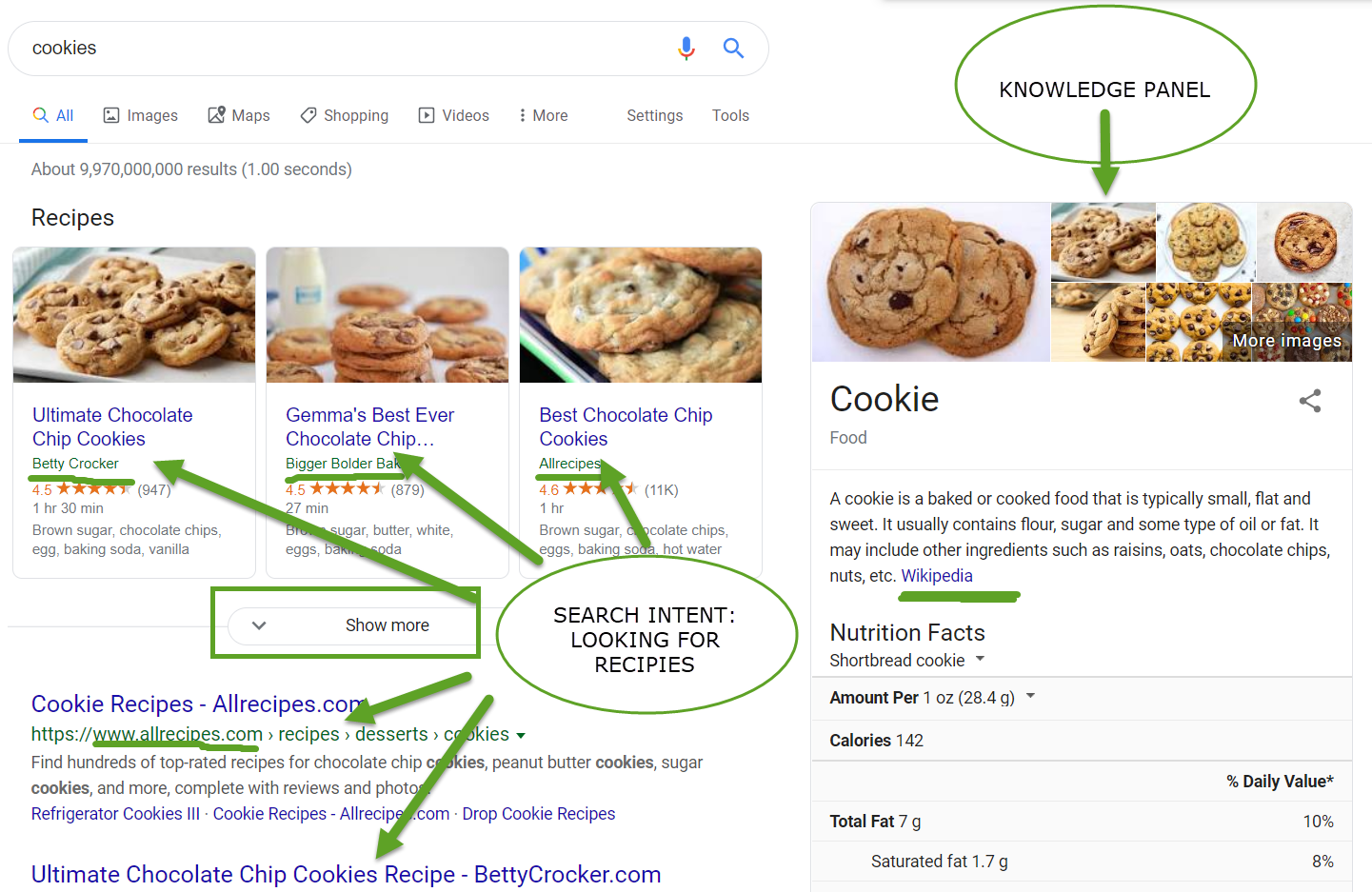Click the Maps pin icon
The width and height of the screenshot is (1372, 892).
tap(217, 115)
